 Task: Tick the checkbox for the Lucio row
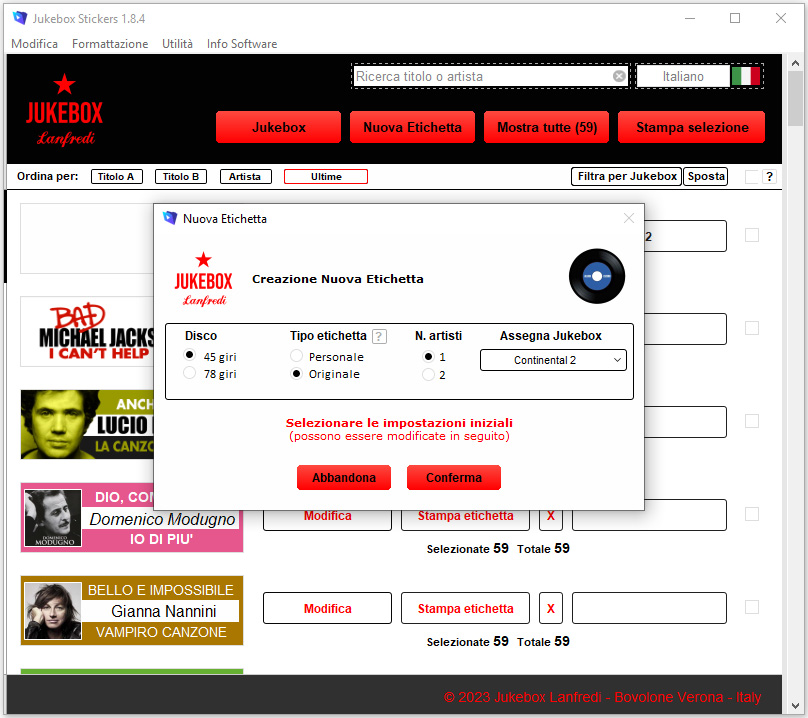(x=752, y=421)
